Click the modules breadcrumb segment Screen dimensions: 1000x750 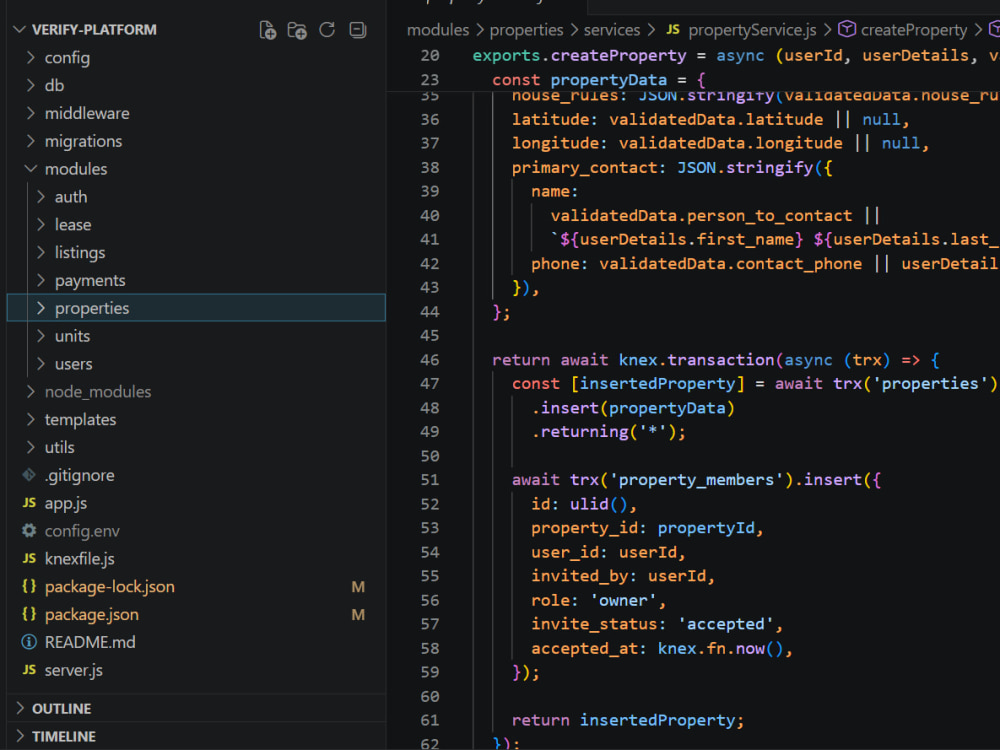click(438, 30)
